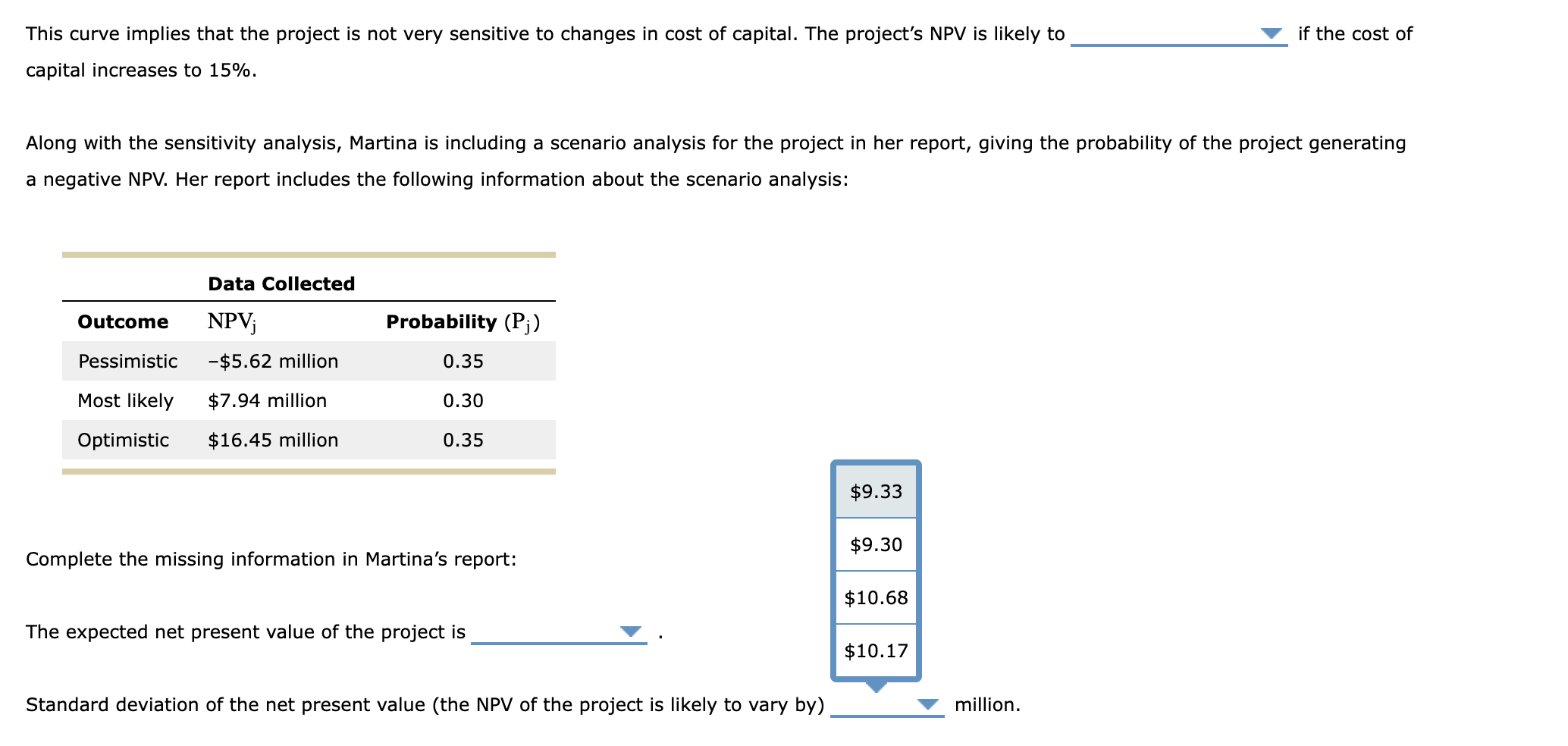Screen dimensions: 1568x746
Task: Pick $10.68 in the dropdown list
Action: (876, 598)
